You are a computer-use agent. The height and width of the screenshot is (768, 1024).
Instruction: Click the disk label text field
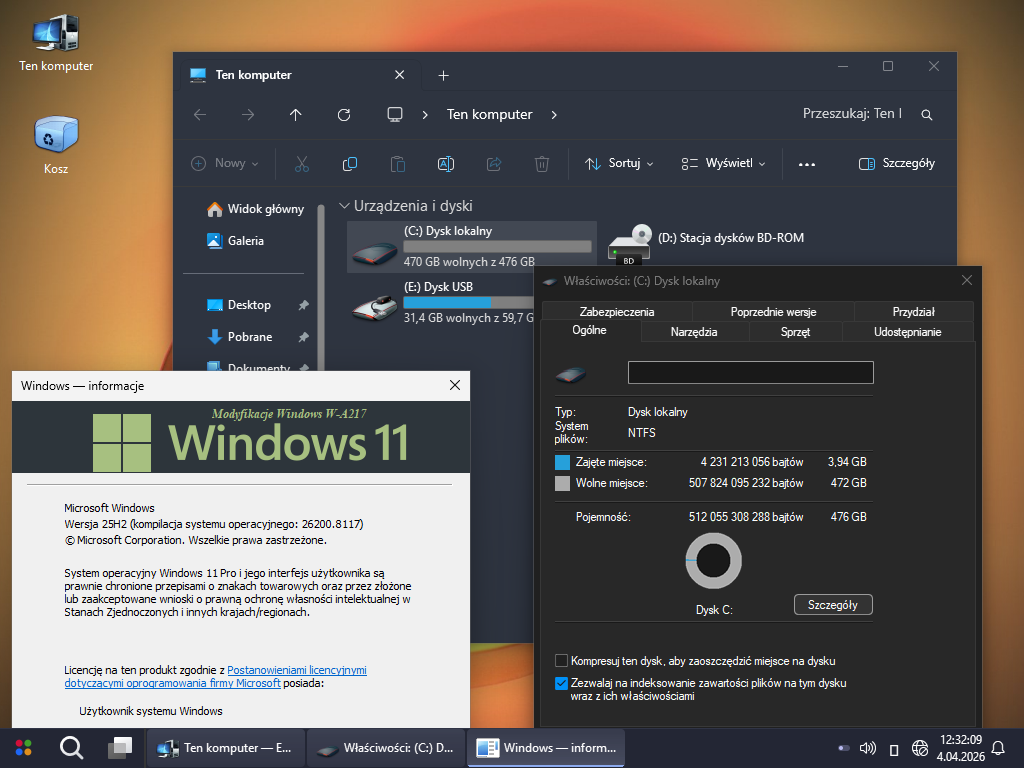pyautogui.click(x=750, y=373)
